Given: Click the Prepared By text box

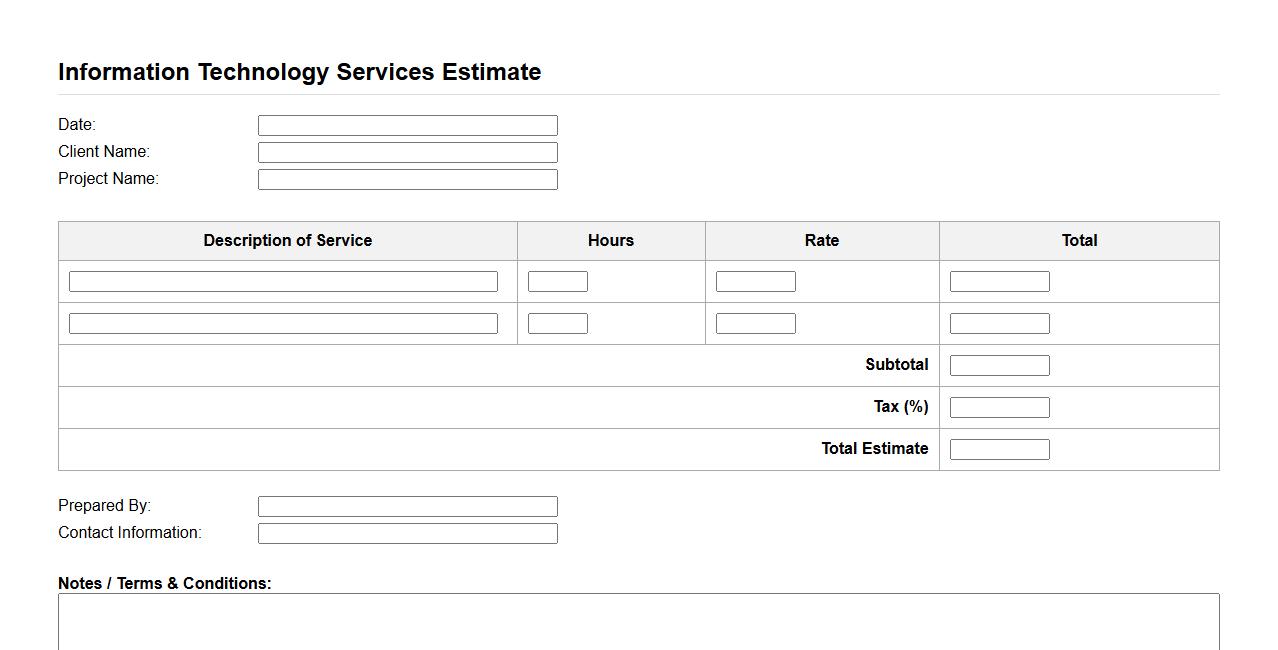Looking at the screenshot, I should point(407,507).
